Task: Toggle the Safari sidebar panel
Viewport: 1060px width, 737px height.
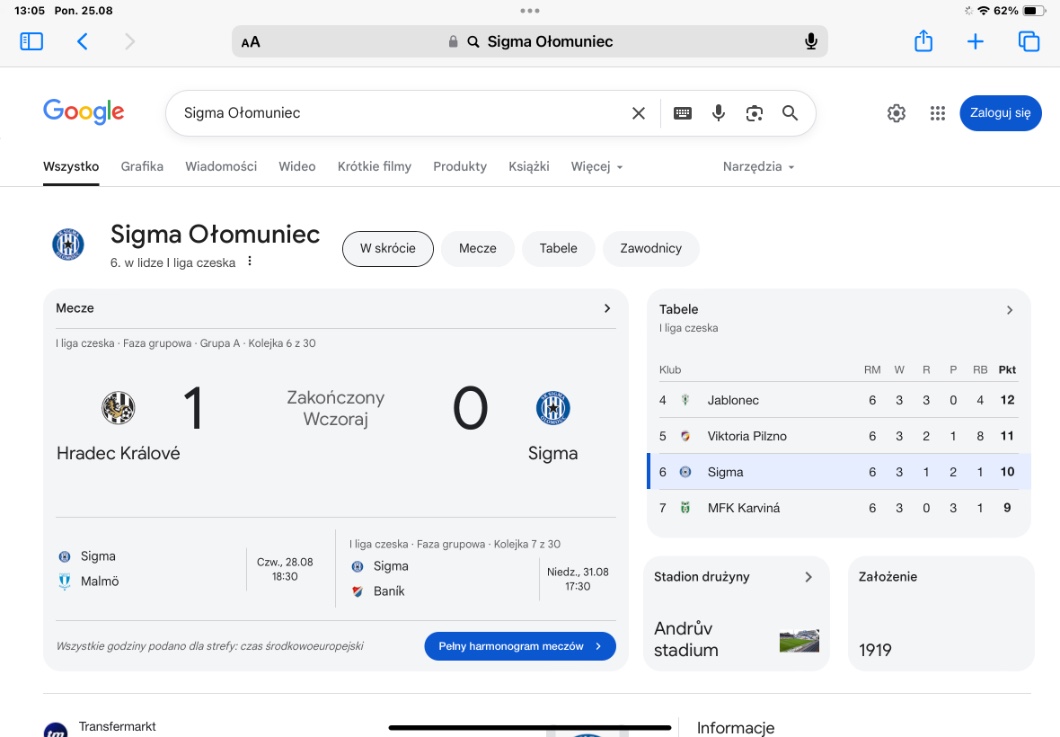Action: coord(32,41)
